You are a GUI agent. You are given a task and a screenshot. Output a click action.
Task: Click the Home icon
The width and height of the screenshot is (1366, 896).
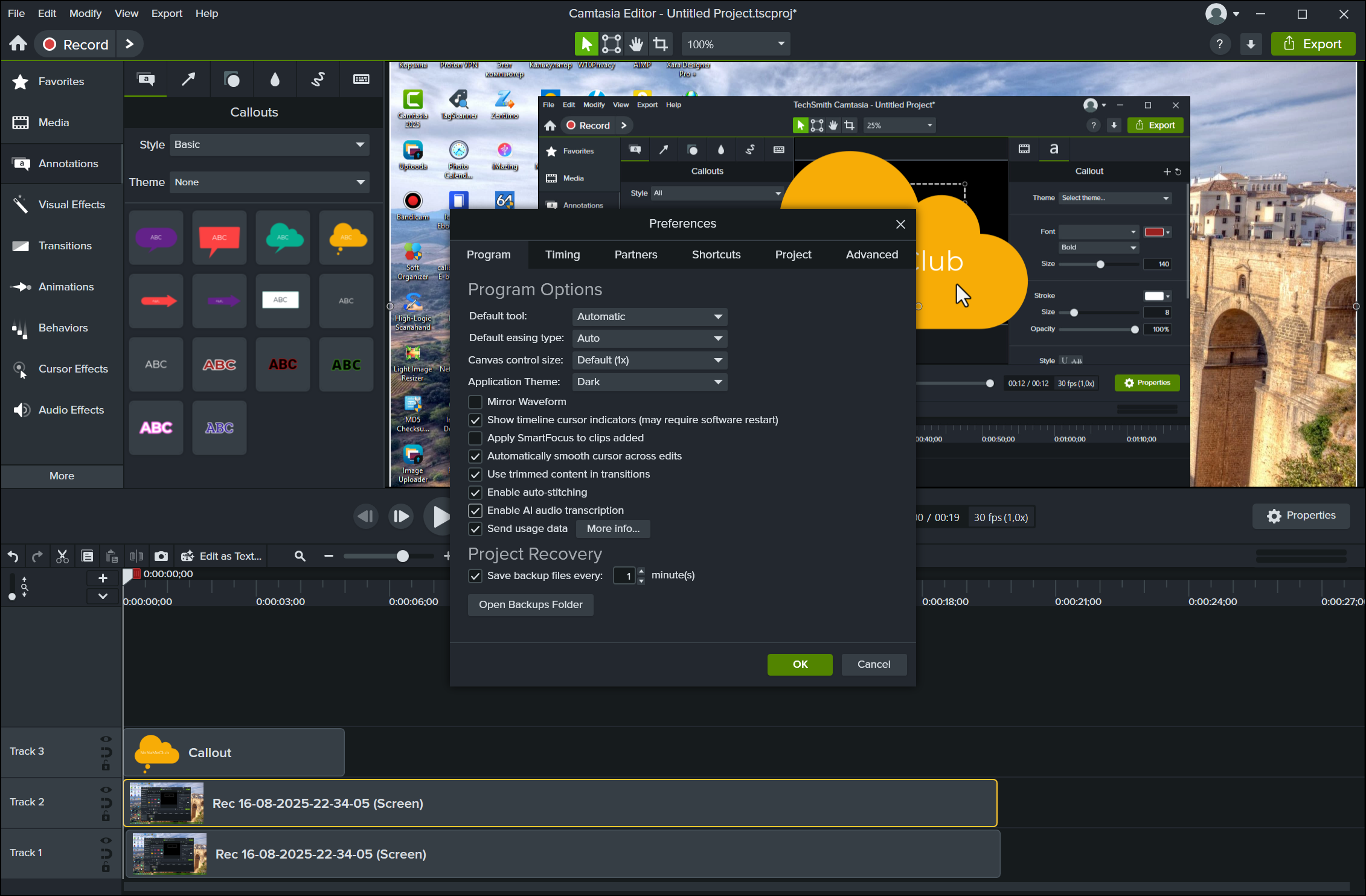18,44
